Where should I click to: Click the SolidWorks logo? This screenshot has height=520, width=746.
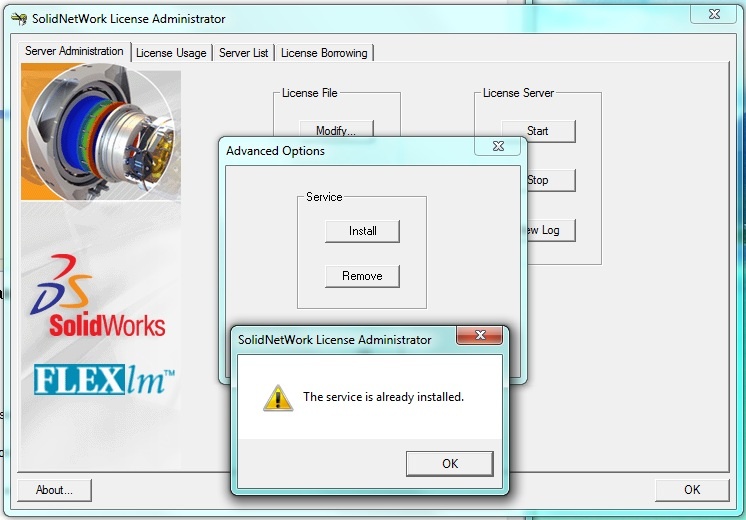(98, 296)
